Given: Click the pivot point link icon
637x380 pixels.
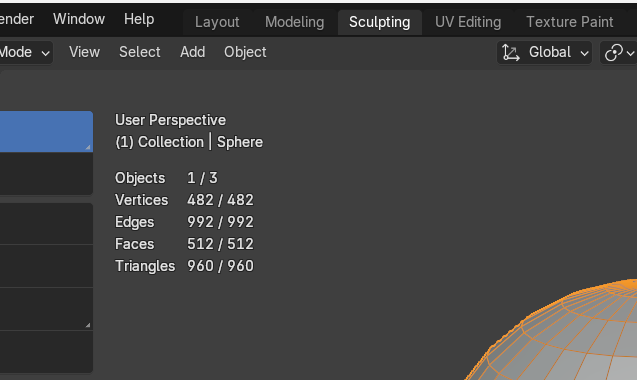Looking at the screenshot, I should [x=613, y=52].
